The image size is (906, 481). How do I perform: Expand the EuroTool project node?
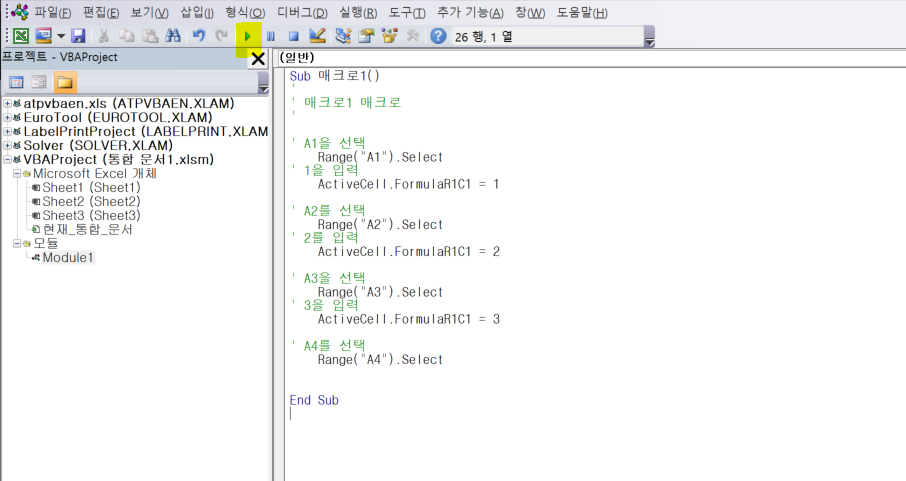(8, 117)
